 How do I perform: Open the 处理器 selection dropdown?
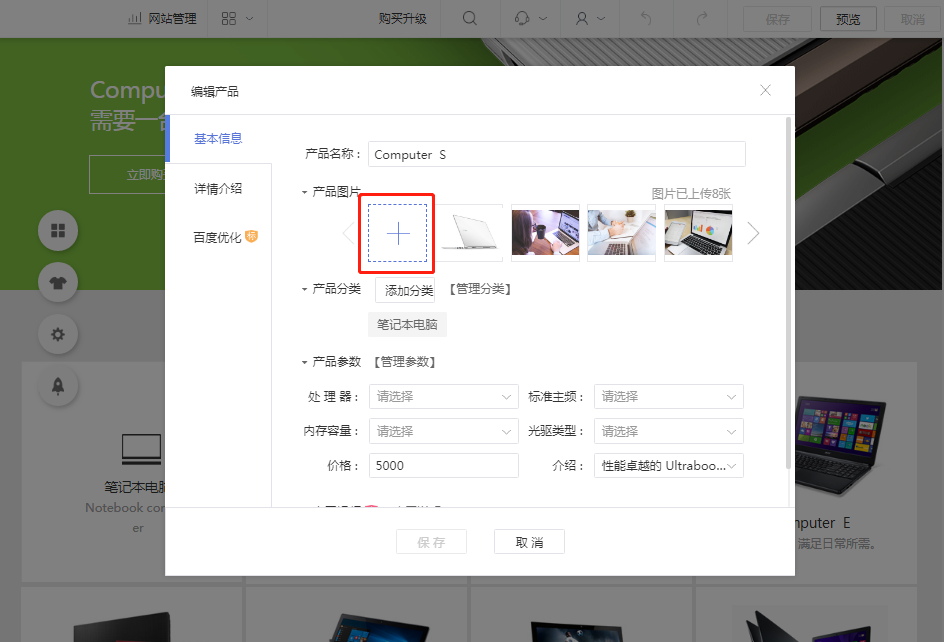[x=443, y=396]
